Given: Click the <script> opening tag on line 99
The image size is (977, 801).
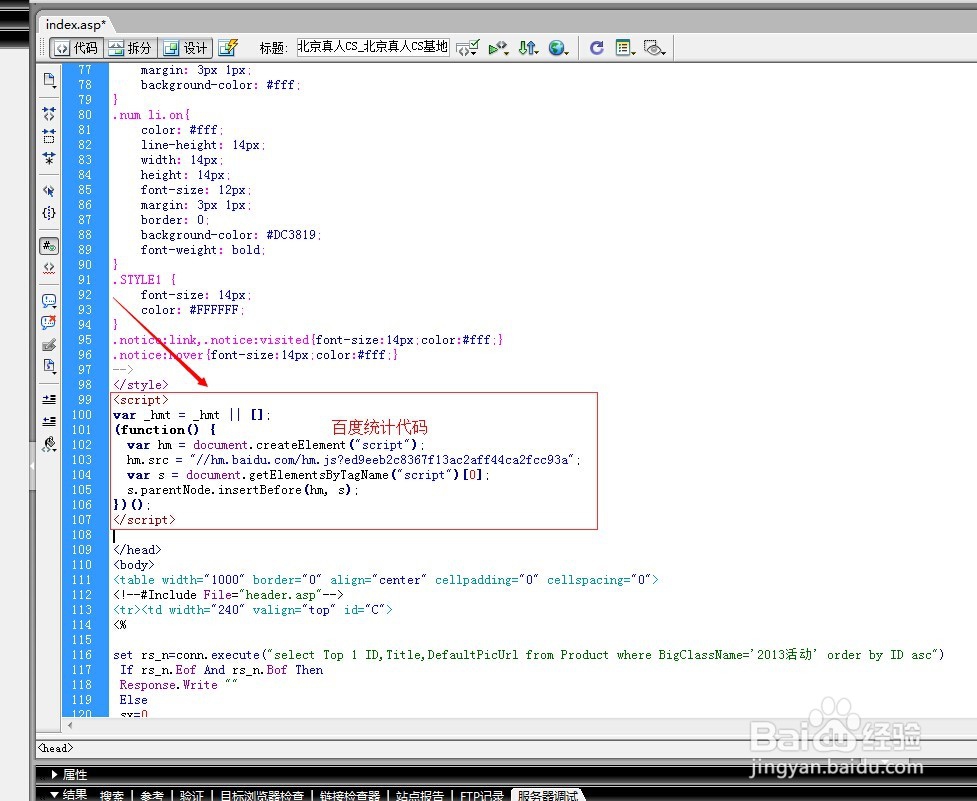Looking at the screenshot, I should pos(141,400).
